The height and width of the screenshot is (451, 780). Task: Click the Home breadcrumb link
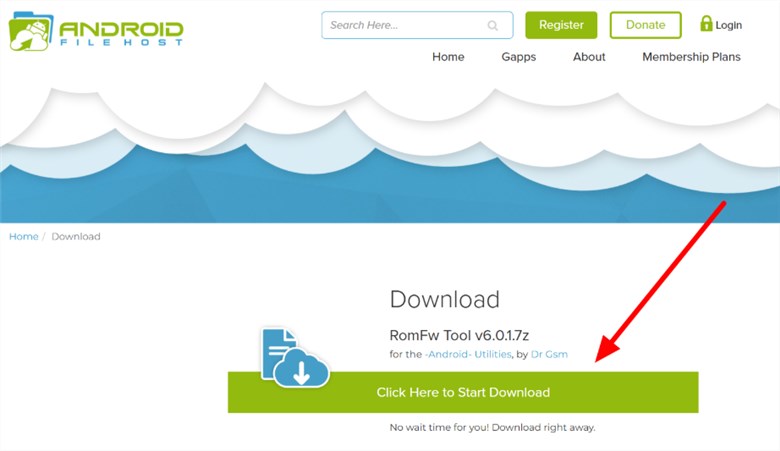23,236
